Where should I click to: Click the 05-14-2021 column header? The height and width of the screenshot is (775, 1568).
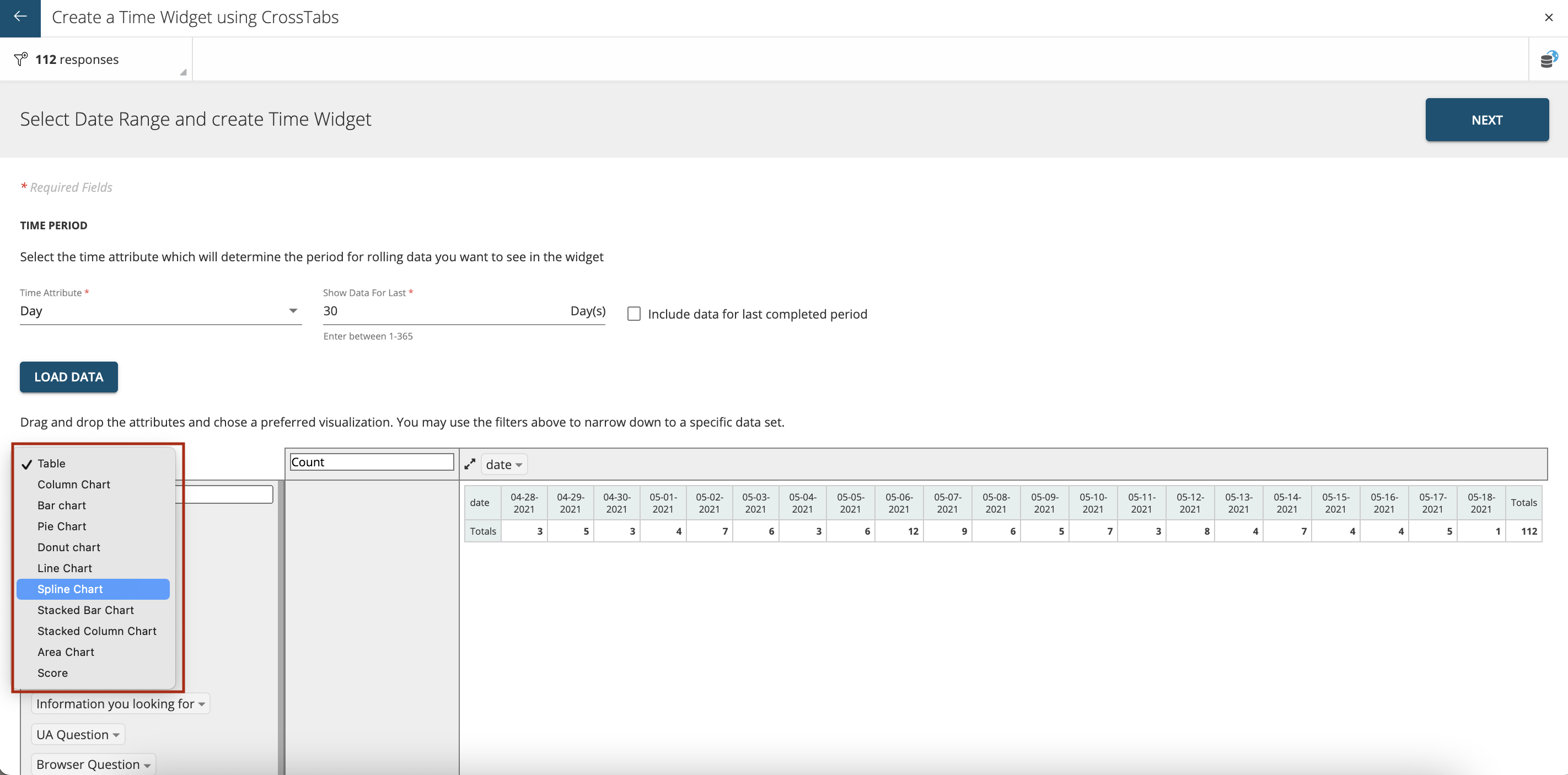point(1287,503)
